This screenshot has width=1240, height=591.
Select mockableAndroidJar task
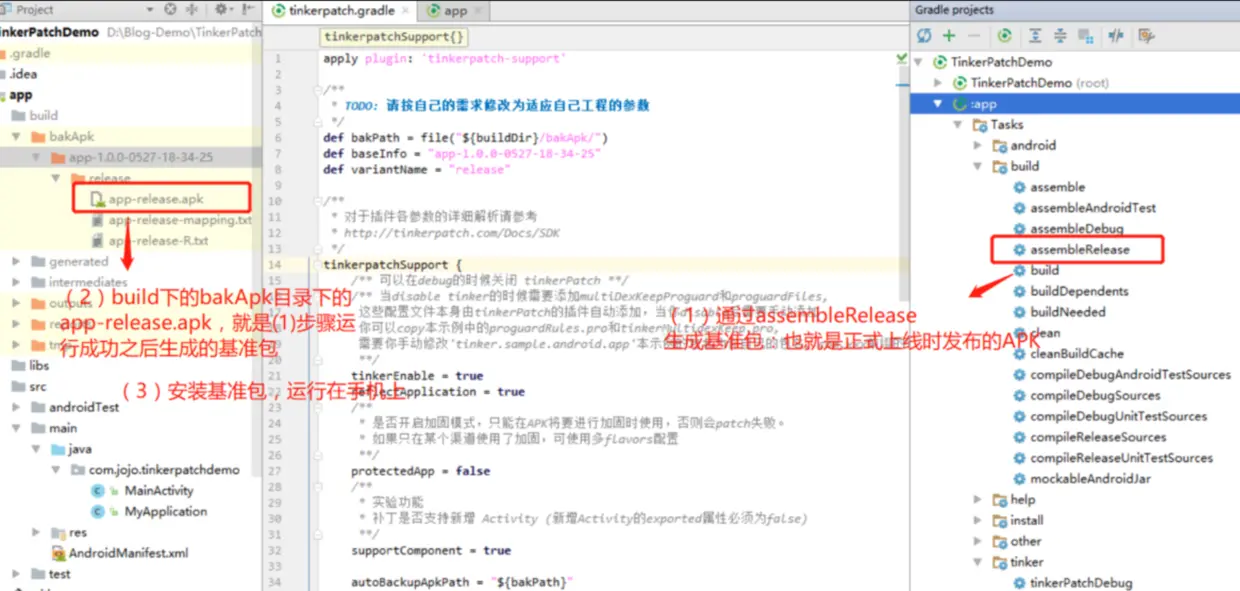pyautogui.click(x=1081, y=479)
